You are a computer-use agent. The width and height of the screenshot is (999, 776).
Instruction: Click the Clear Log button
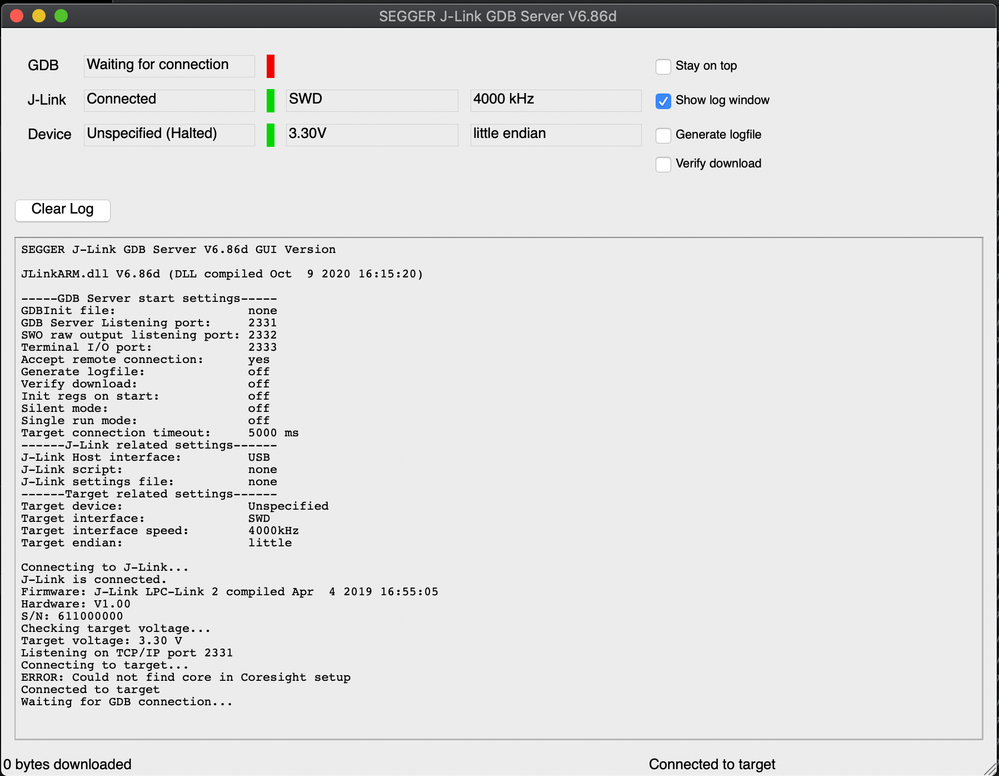click(x=62, y=210)
